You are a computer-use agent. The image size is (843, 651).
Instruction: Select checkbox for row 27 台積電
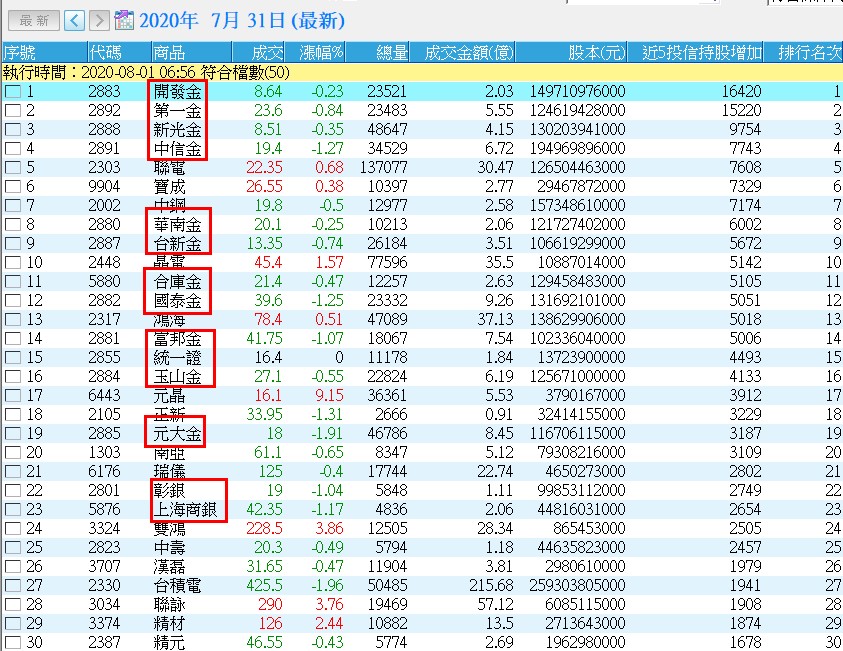(x=12, y=585)
